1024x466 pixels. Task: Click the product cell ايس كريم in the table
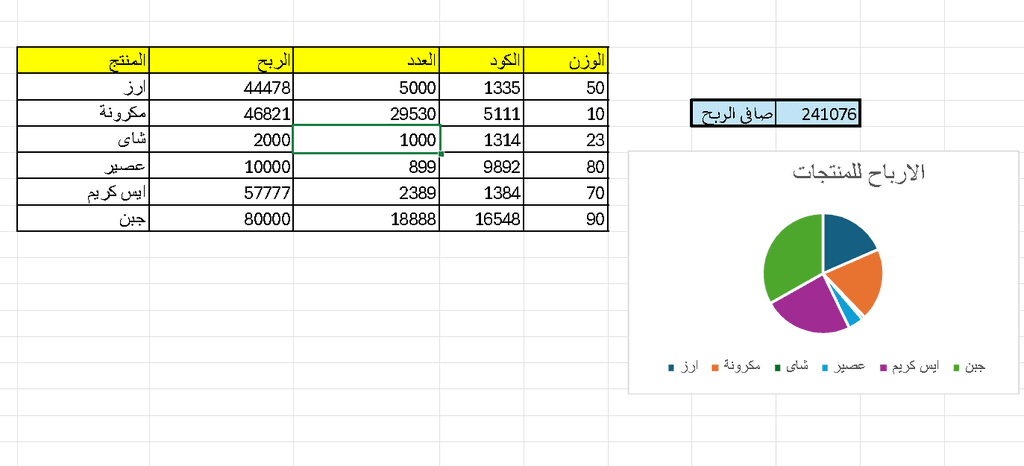pos(83,192)
